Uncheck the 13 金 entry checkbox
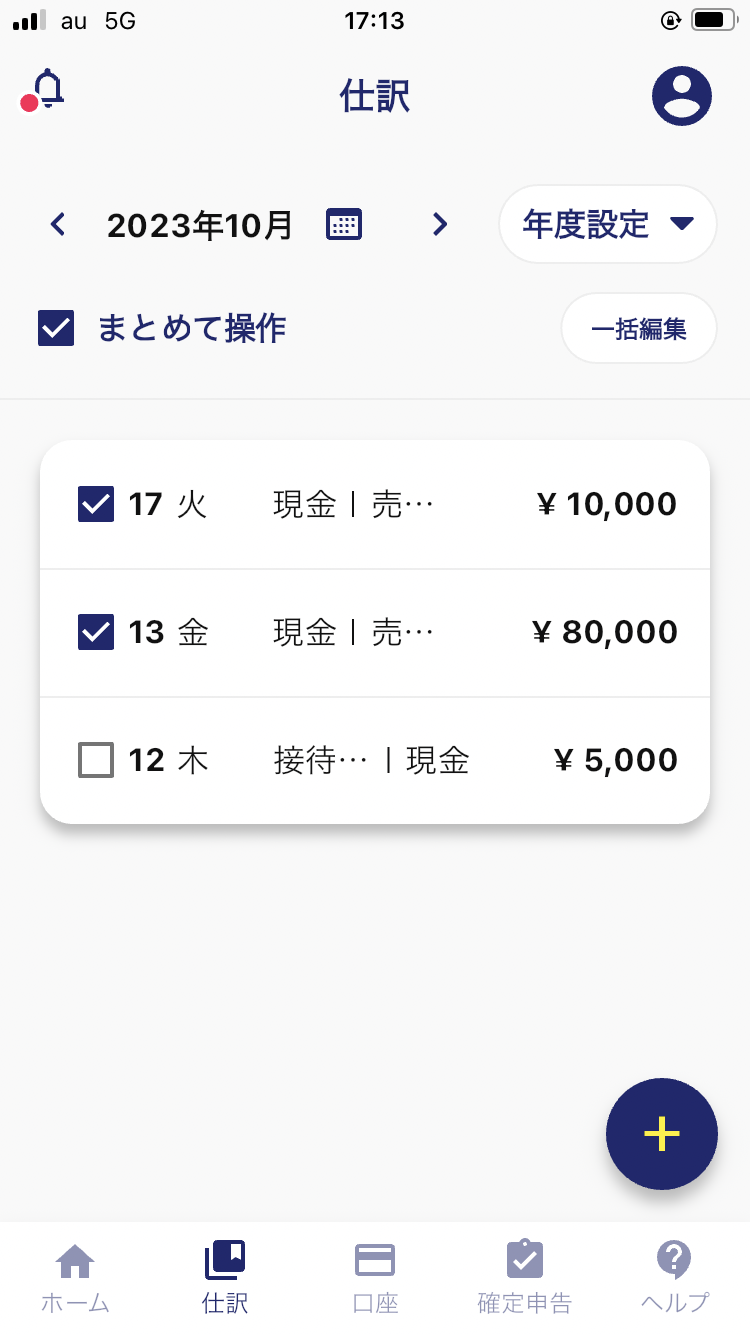 point(96,632)
